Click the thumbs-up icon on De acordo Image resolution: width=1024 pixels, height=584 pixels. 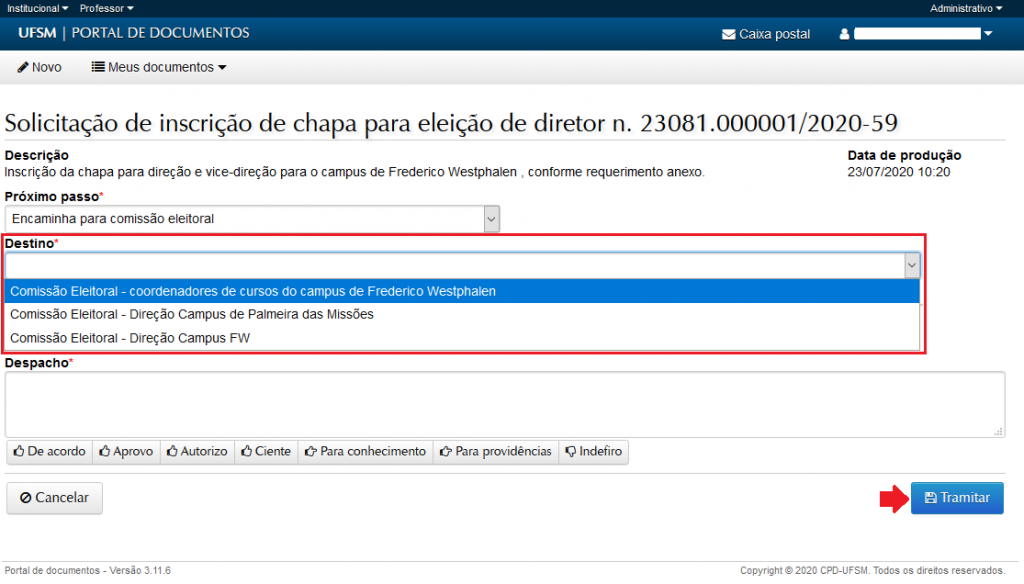pyautogui.click(x=19, y=452)
